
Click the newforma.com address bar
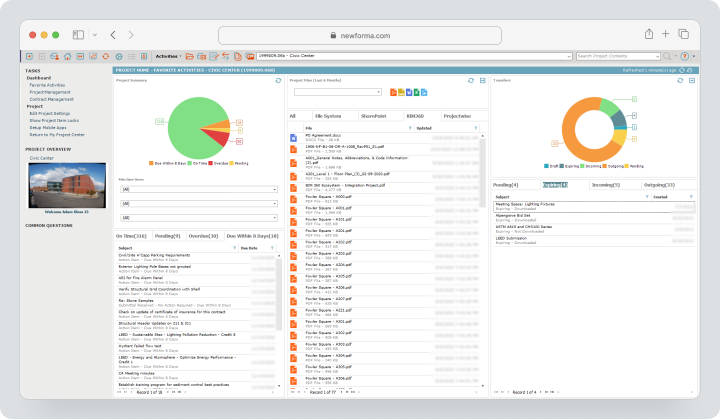(x=360, y=35)
